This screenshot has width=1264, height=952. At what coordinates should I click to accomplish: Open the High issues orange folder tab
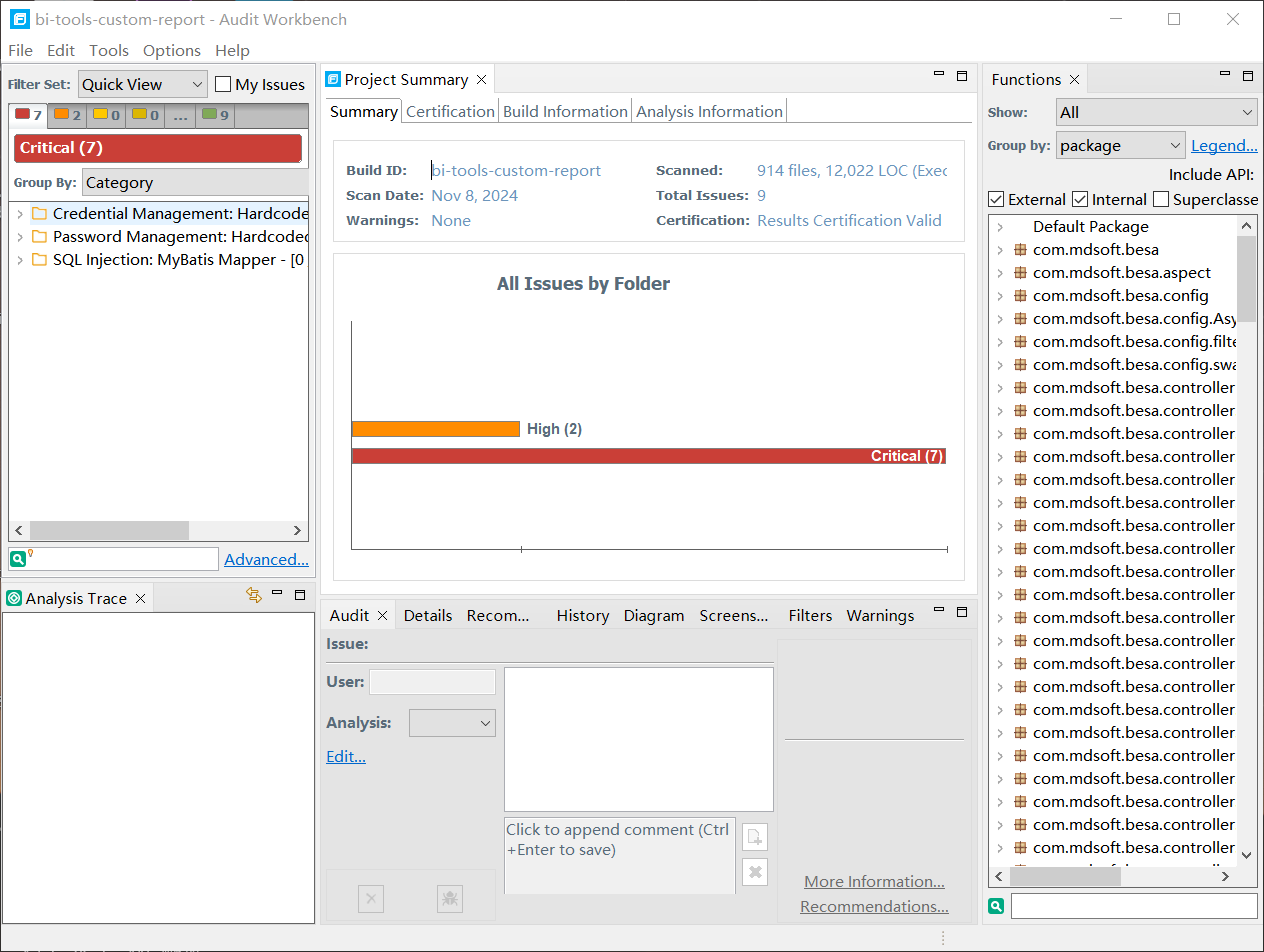click(68, 115)
